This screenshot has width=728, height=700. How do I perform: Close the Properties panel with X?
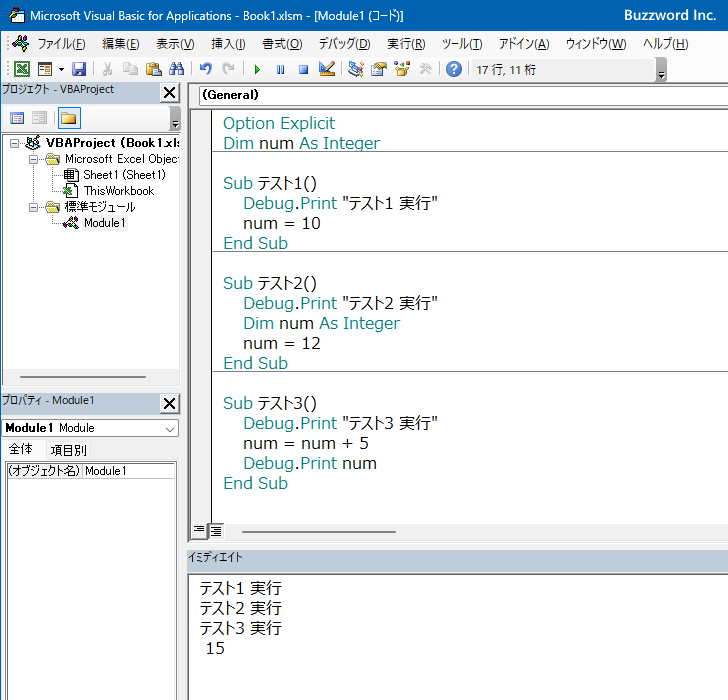[170, 403]
